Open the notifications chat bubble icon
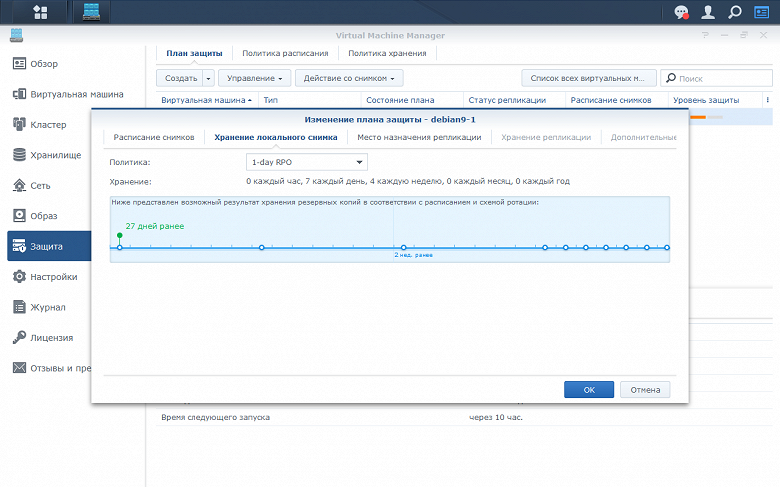 [681, 12]
